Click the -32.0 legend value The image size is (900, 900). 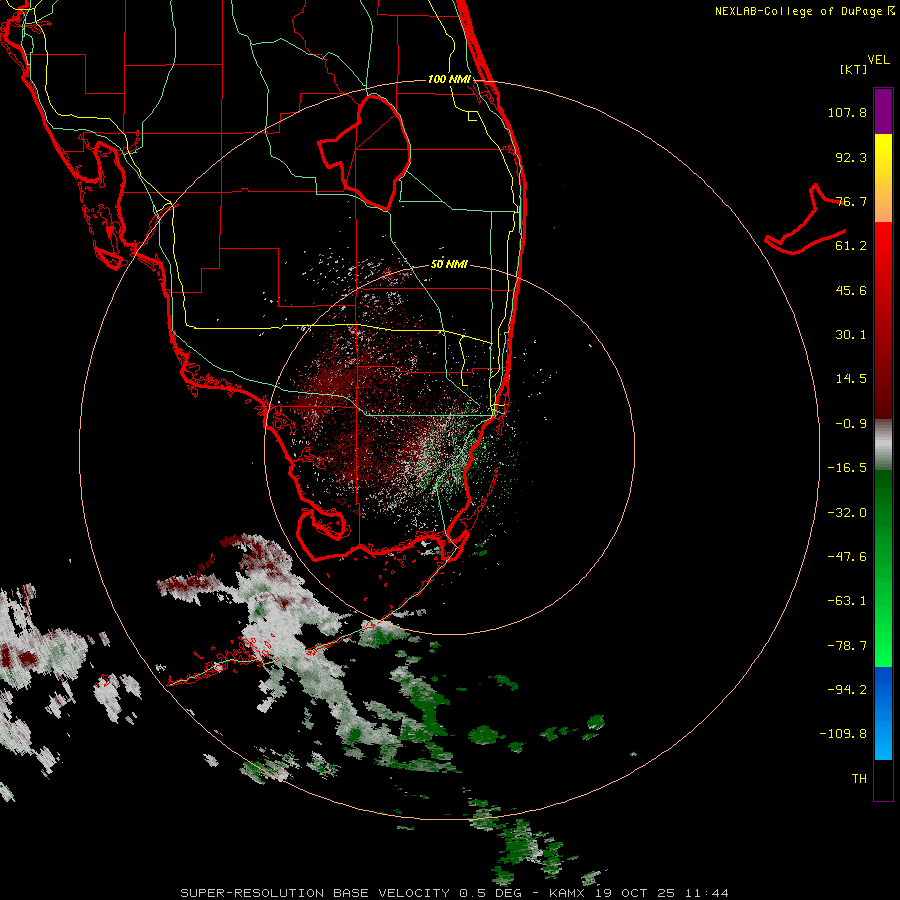[x=847, y=513]
